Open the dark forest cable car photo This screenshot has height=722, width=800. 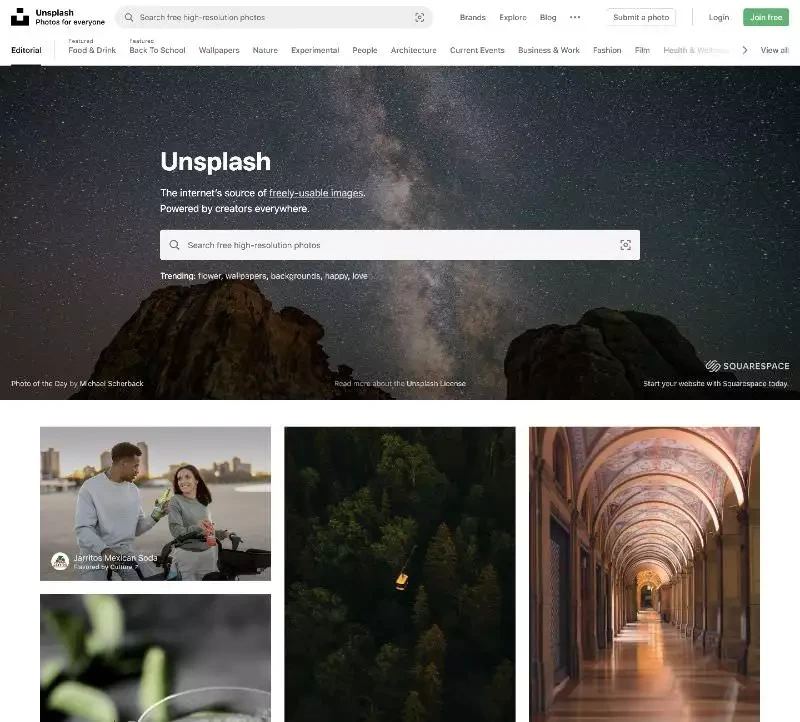[400, 575]
